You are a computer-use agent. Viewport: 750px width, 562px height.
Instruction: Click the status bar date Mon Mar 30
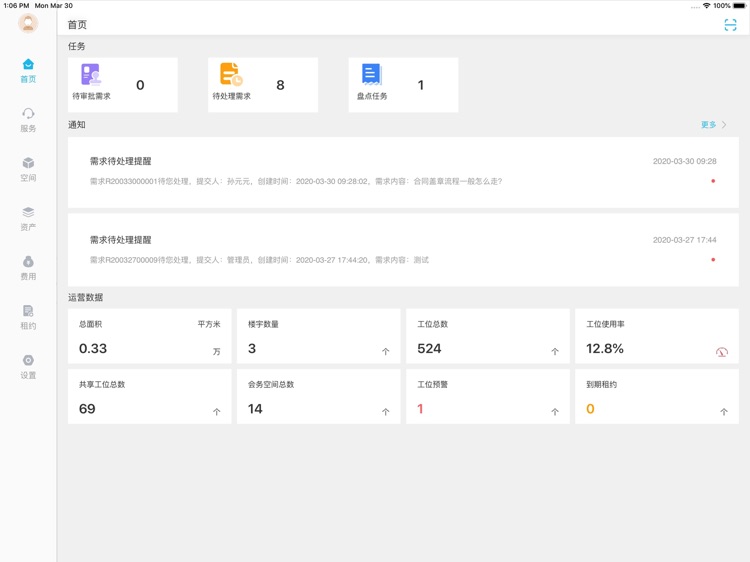[54, 6]
